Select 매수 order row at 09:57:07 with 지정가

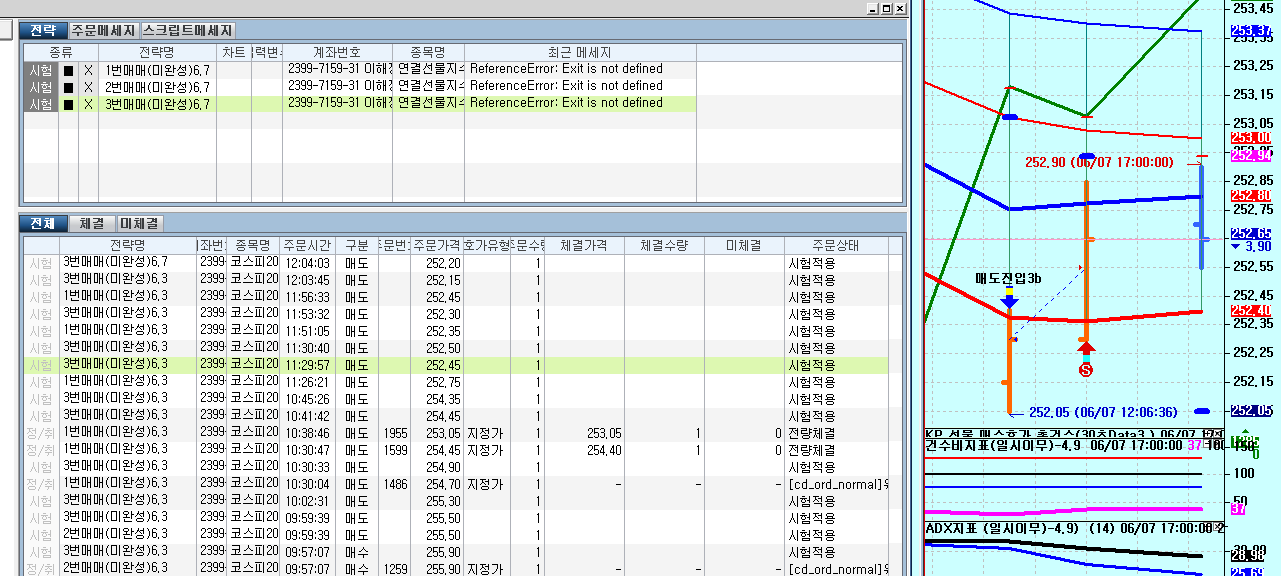coord(455,569)
